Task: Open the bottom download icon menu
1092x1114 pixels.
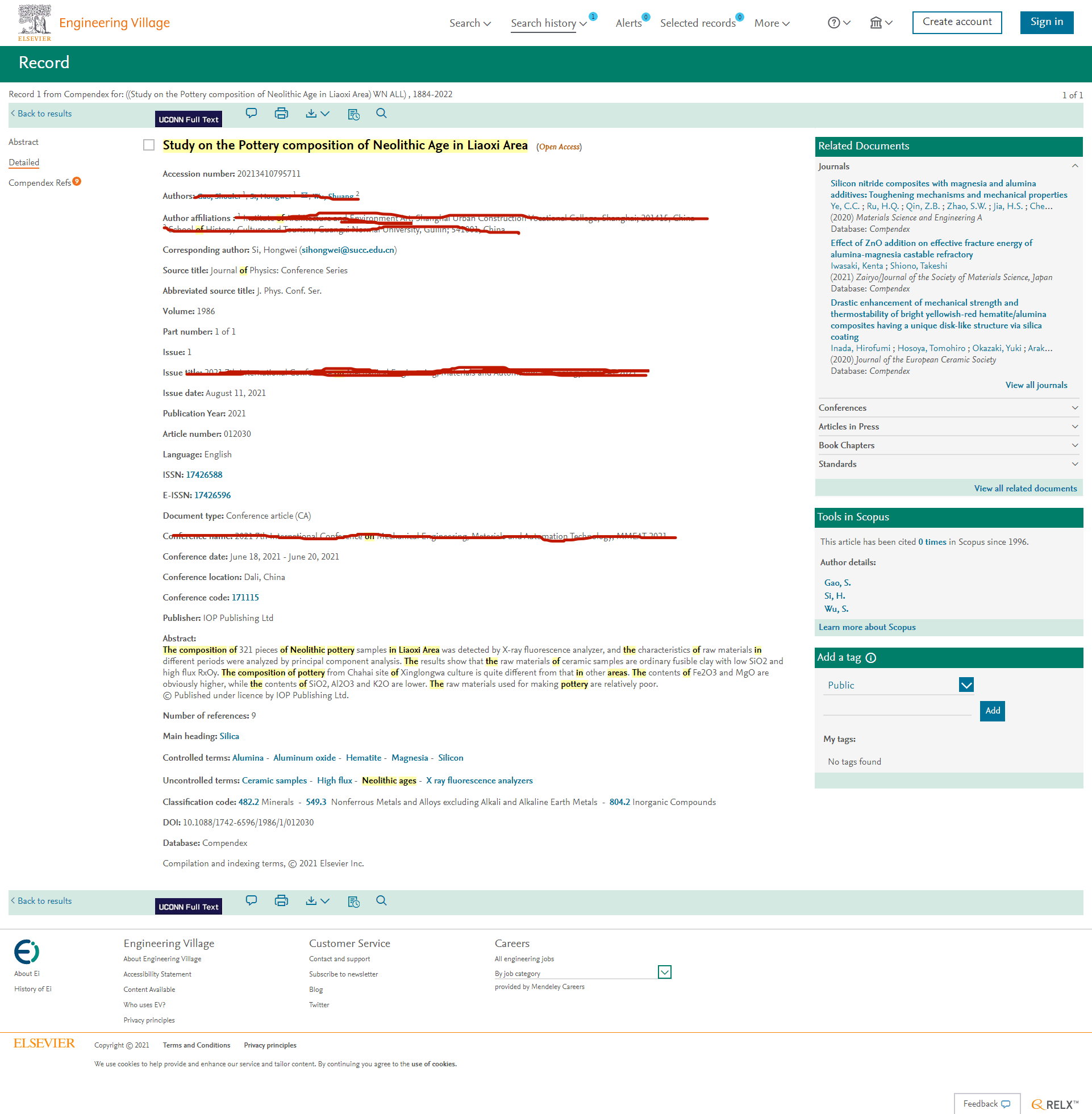Action: pyautogui.click(x=317, y=901)
